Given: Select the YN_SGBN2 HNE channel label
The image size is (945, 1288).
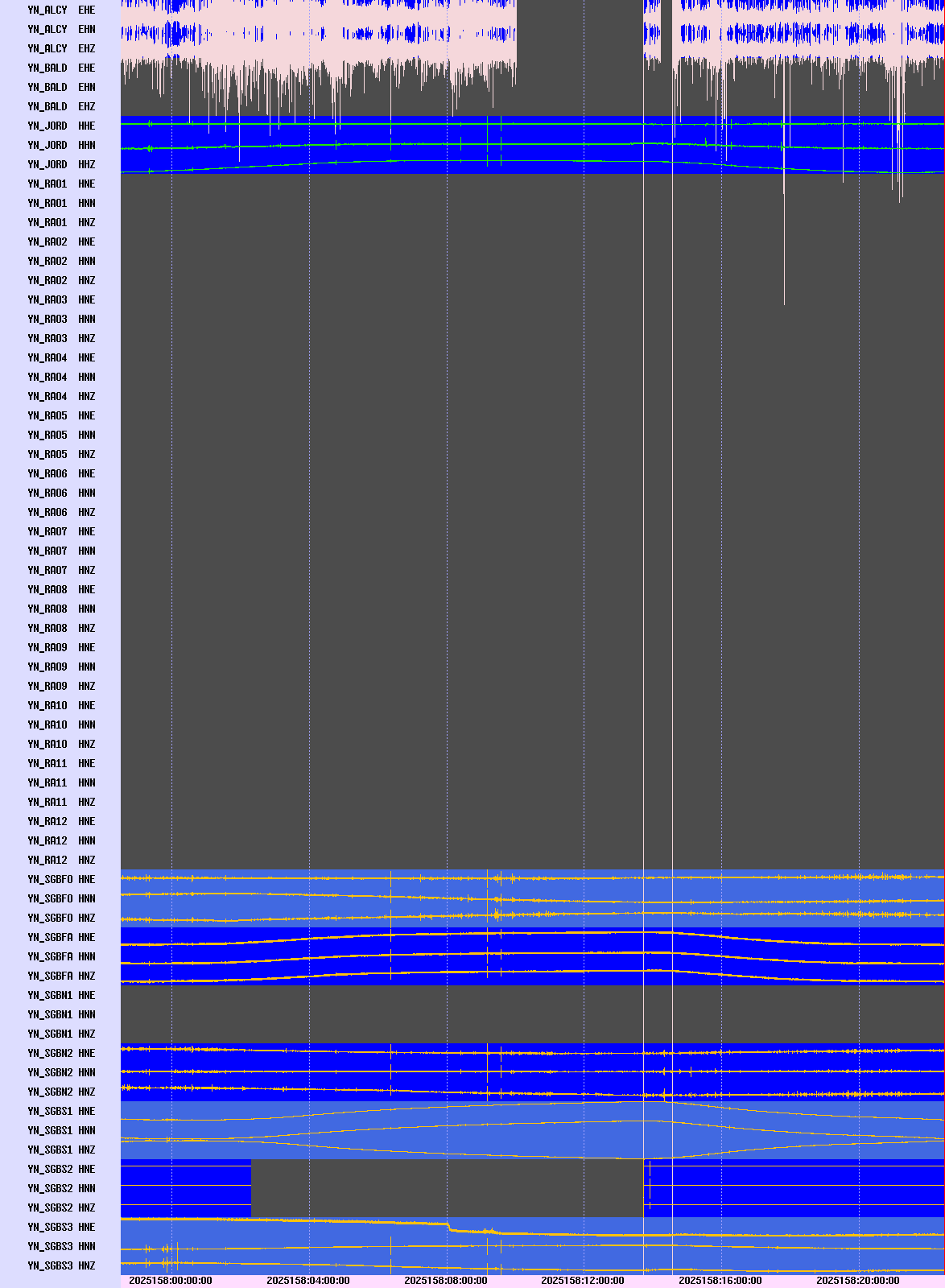Looking at the screenshot, I should pos(61,1053).
